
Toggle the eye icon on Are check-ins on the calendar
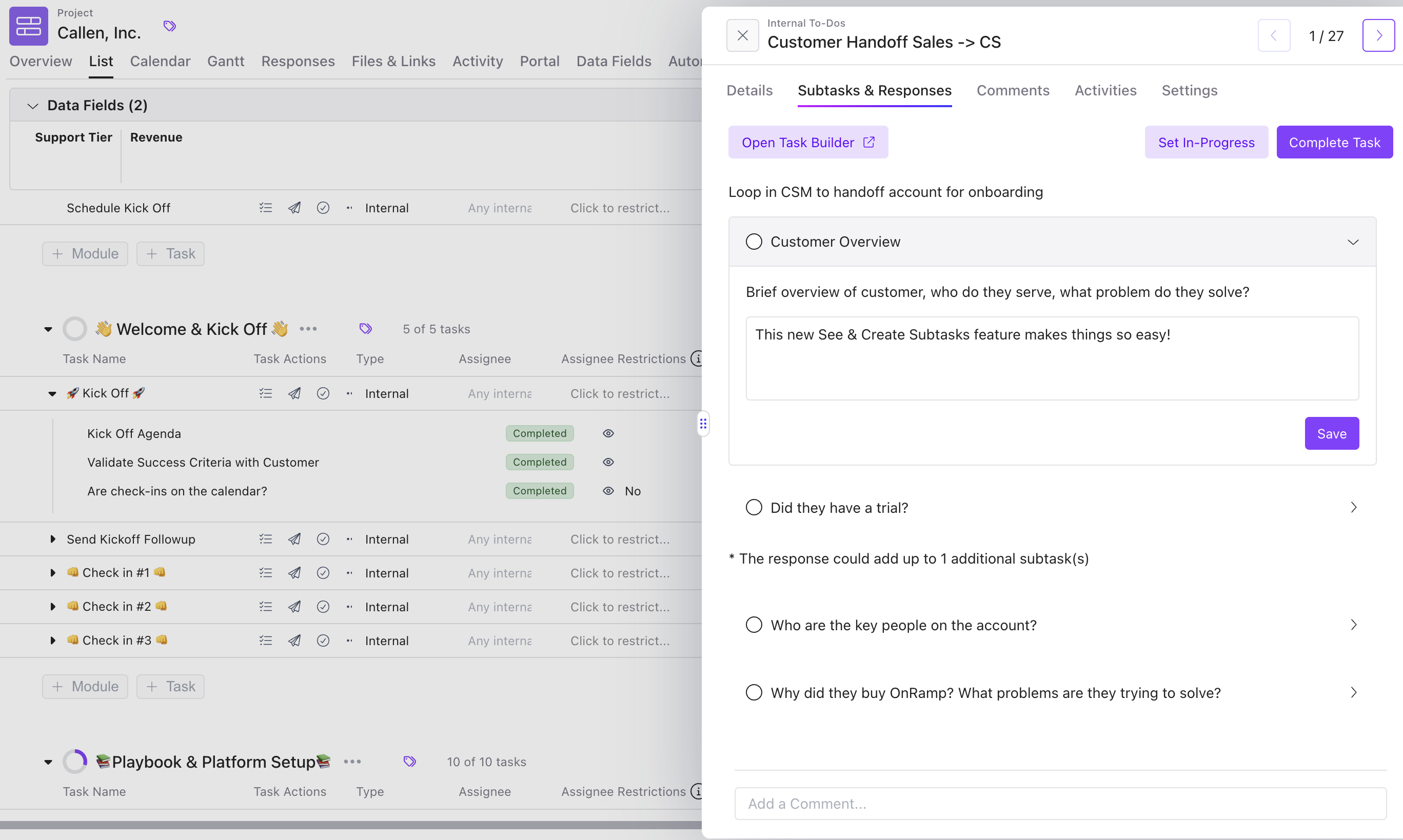[607, 491]
